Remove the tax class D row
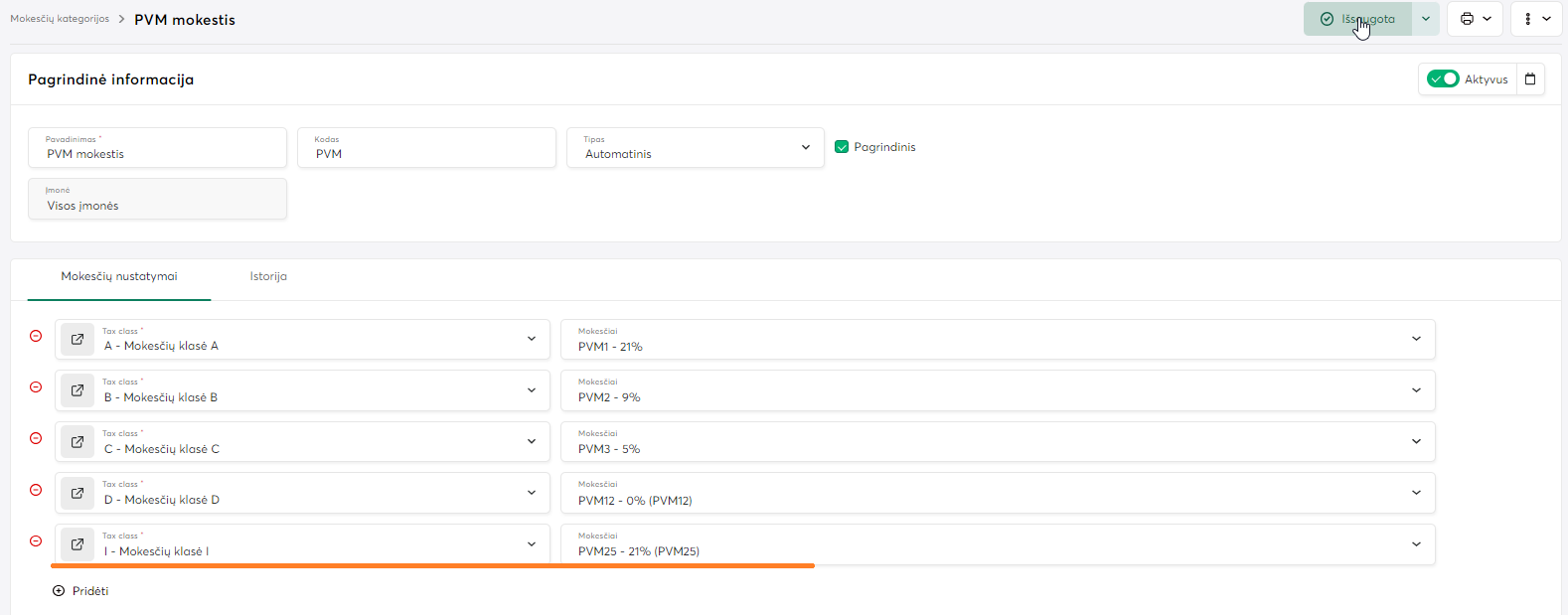This screenshot has height=615, width=1568. click(x=36, y=490)
